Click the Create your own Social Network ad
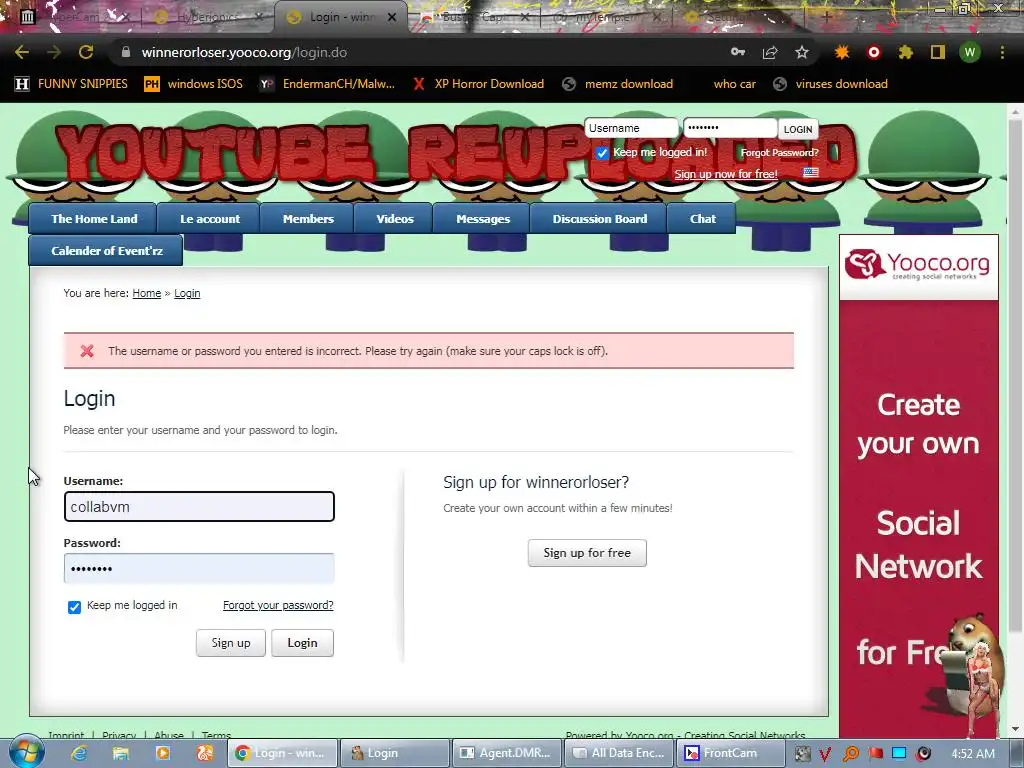The height and width of the screenshot is (768, 1024). point(918,519)
